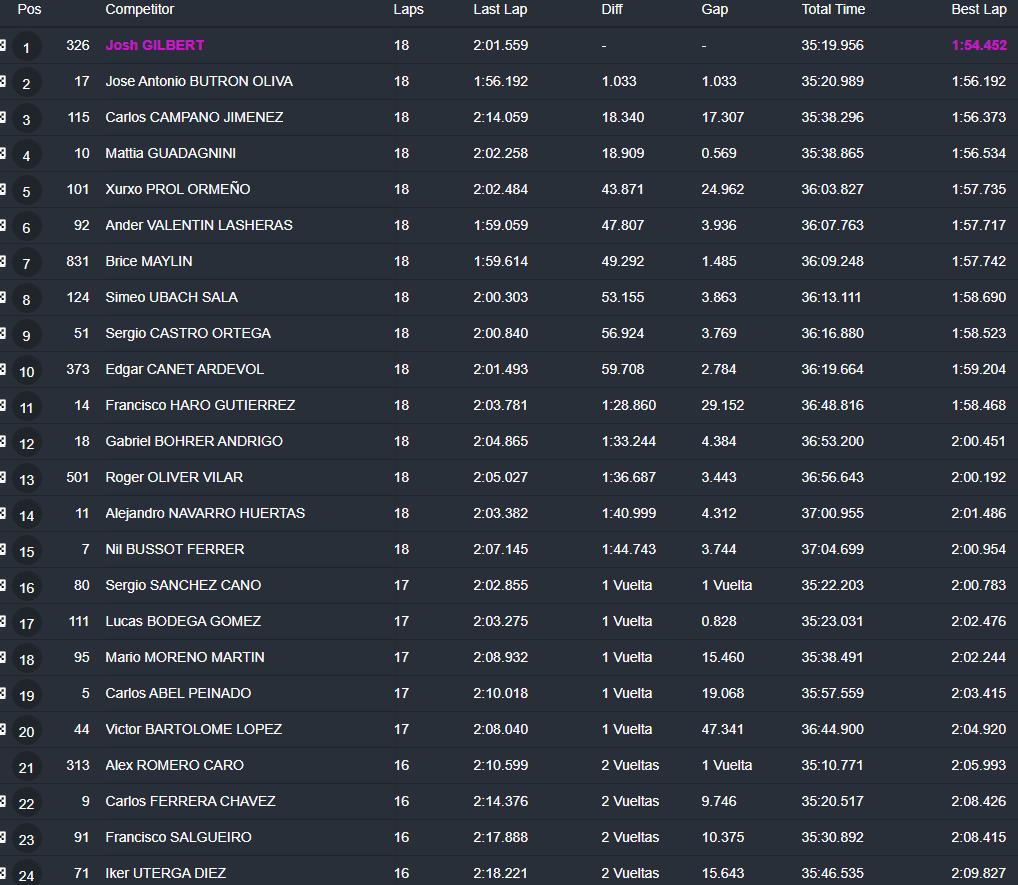
Task: Click the checkered flag icon for Brice MAYLIN
Action: click(x=3, y=261)
